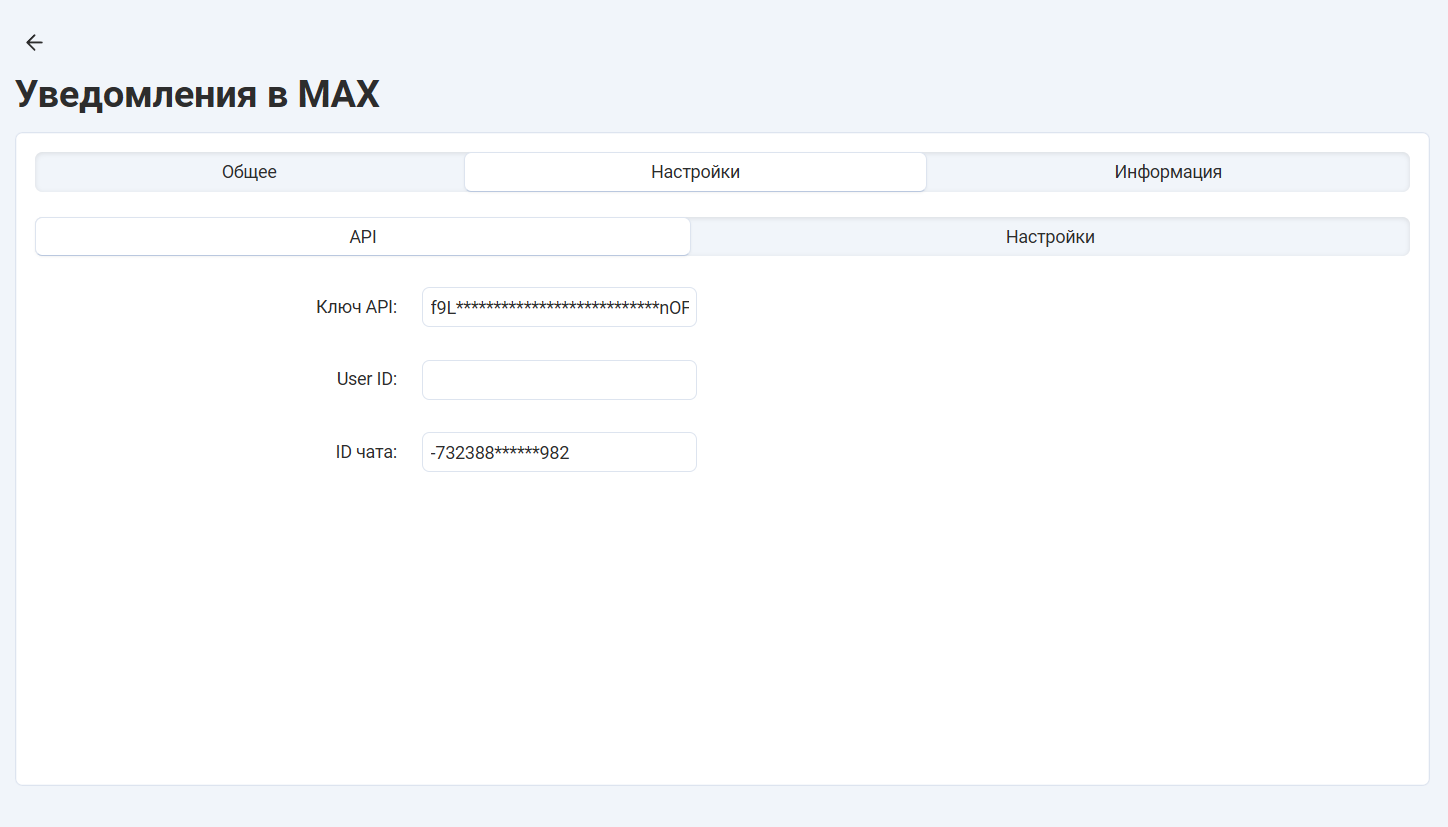The height and width of the screenshot is (827, 1448).
Task: Place cursor in masked key ending nOF
Action: (674, 307)
